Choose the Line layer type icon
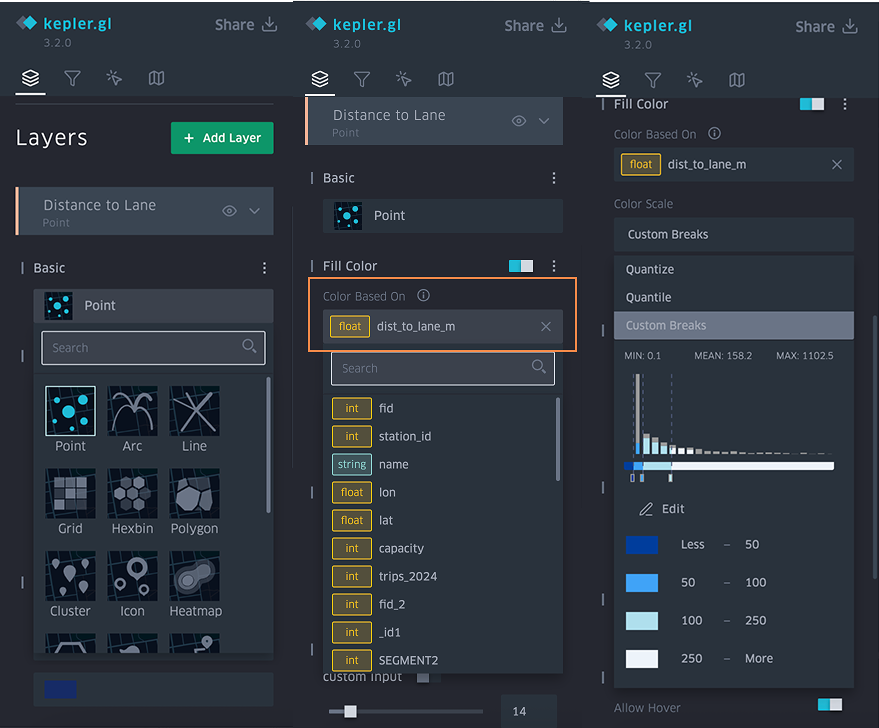The width and height of the screenshot is (879, 728). 194,411
